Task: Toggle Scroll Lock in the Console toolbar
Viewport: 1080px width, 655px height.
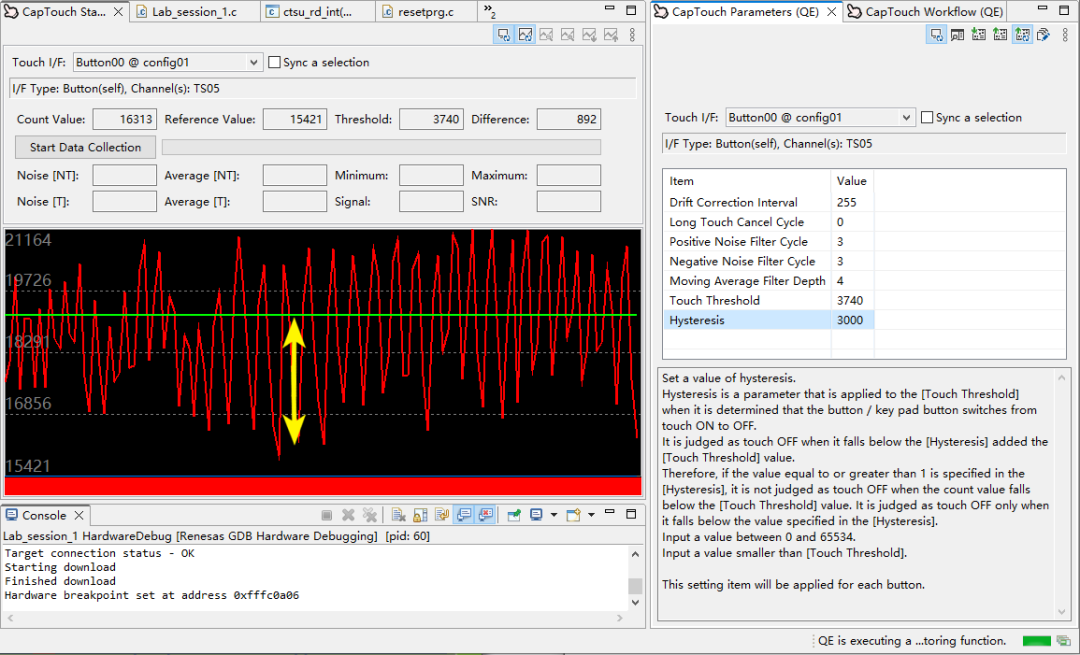Action: pos(421,516)
